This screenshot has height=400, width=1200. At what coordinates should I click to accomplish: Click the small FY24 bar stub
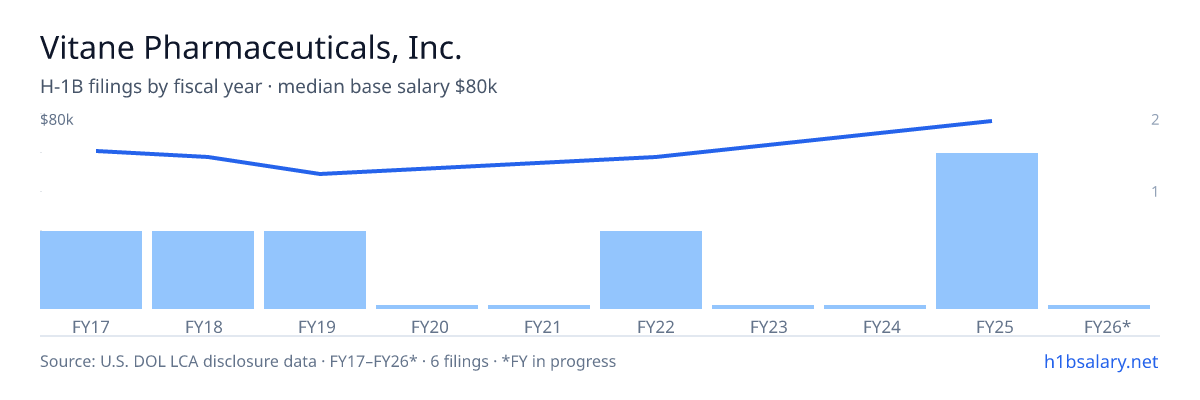(x=875, y=307)
